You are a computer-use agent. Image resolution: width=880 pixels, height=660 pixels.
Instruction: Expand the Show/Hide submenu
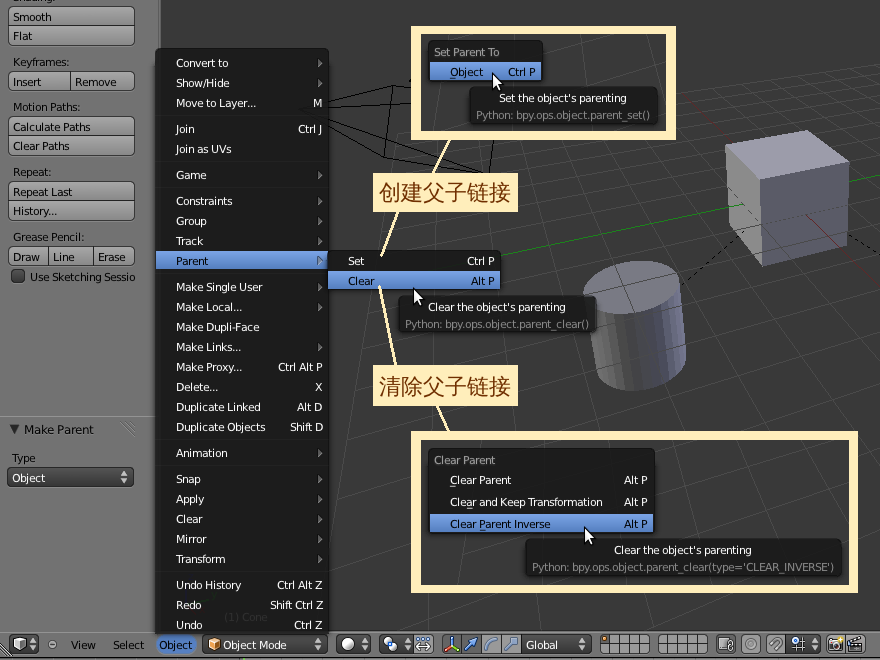click(x=242, y=83)
